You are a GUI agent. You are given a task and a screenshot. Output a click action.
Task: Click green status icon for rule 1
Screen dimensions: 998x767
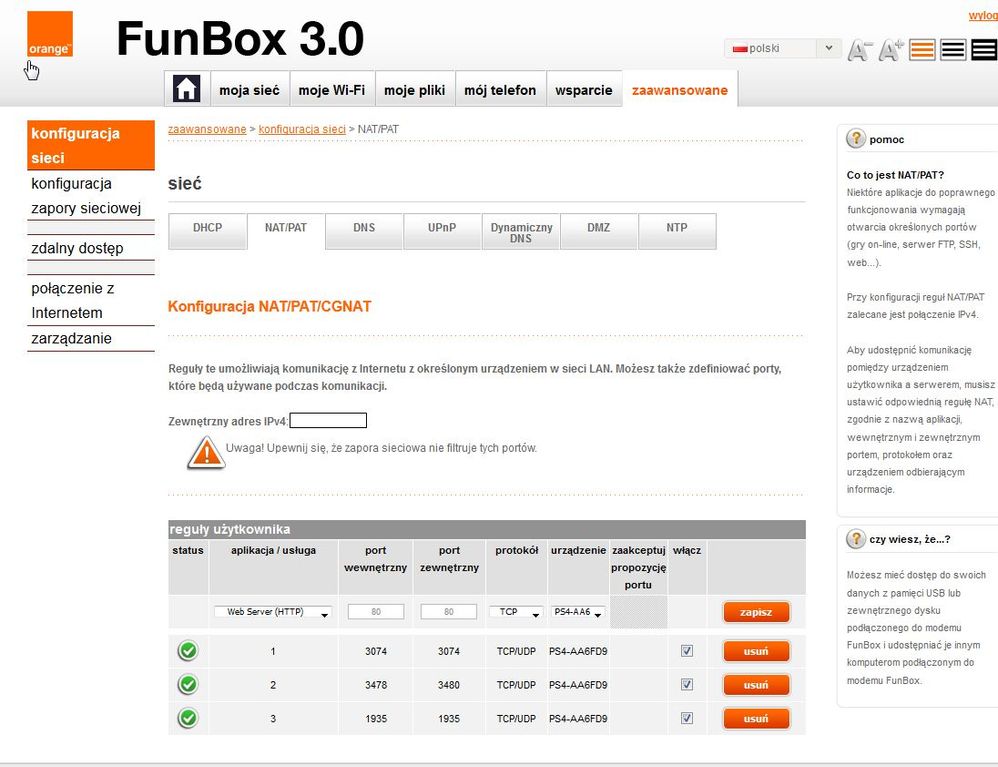click(188, 651)
